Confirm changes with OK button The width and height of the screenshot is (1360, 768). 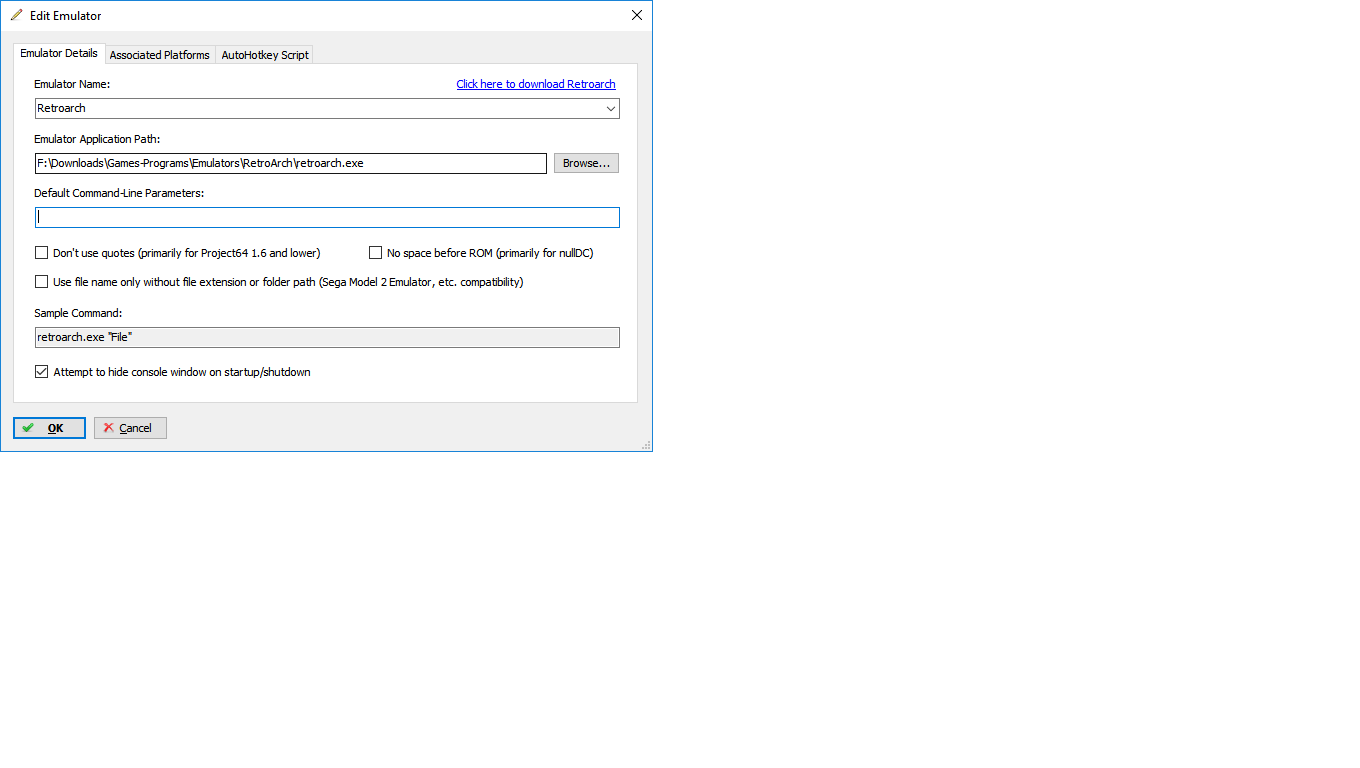[49, 428]
